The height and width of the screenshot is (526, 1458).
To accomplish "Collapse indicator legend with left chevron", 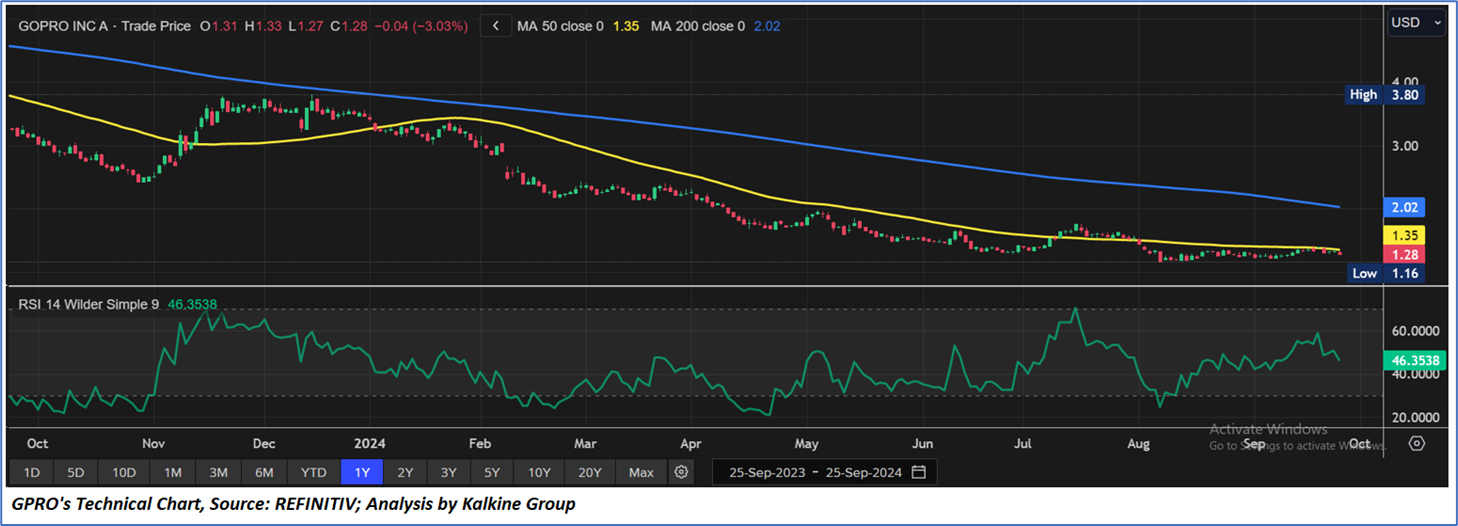I will pos(495,27).
